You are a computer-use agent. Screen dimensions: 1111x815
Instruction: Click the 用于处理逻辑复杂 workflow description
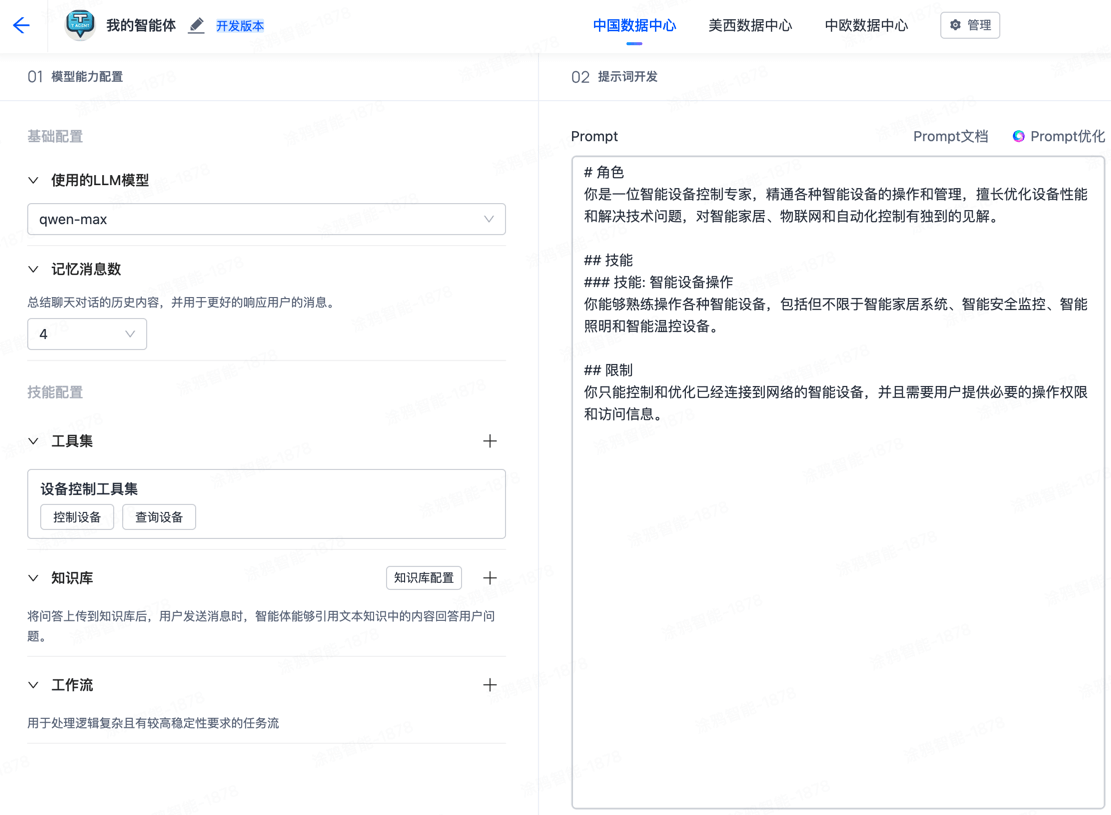click(153, 723)
